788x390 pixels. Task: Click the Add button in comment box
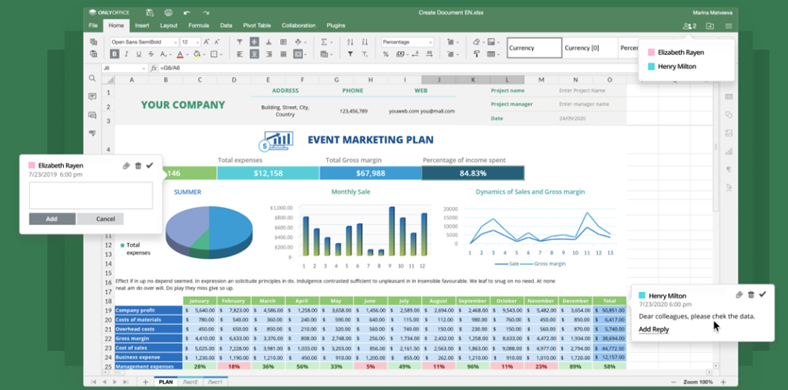52,219
